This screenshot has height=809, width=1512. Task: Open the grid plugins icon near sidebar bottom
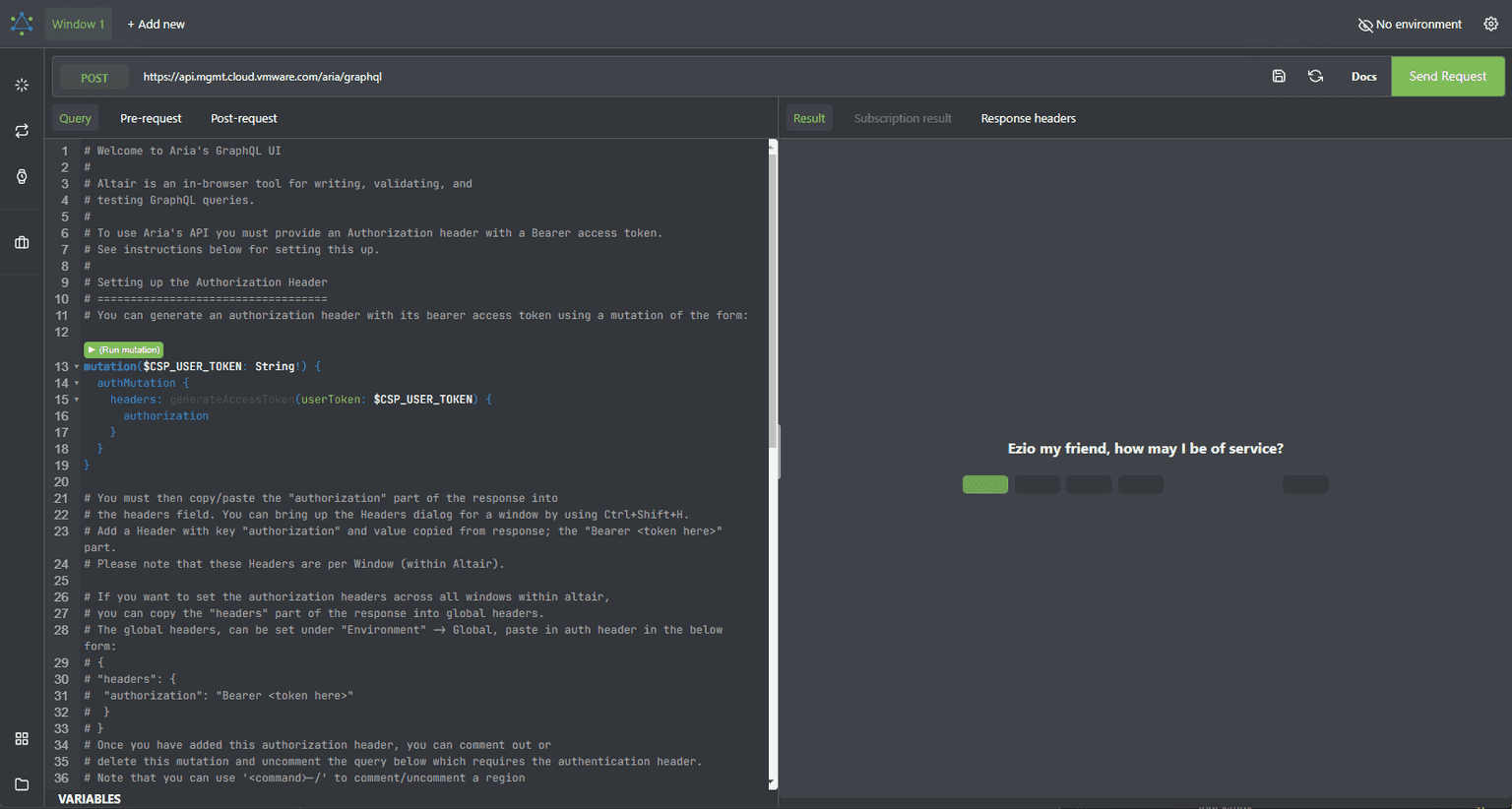coord(21,738)
